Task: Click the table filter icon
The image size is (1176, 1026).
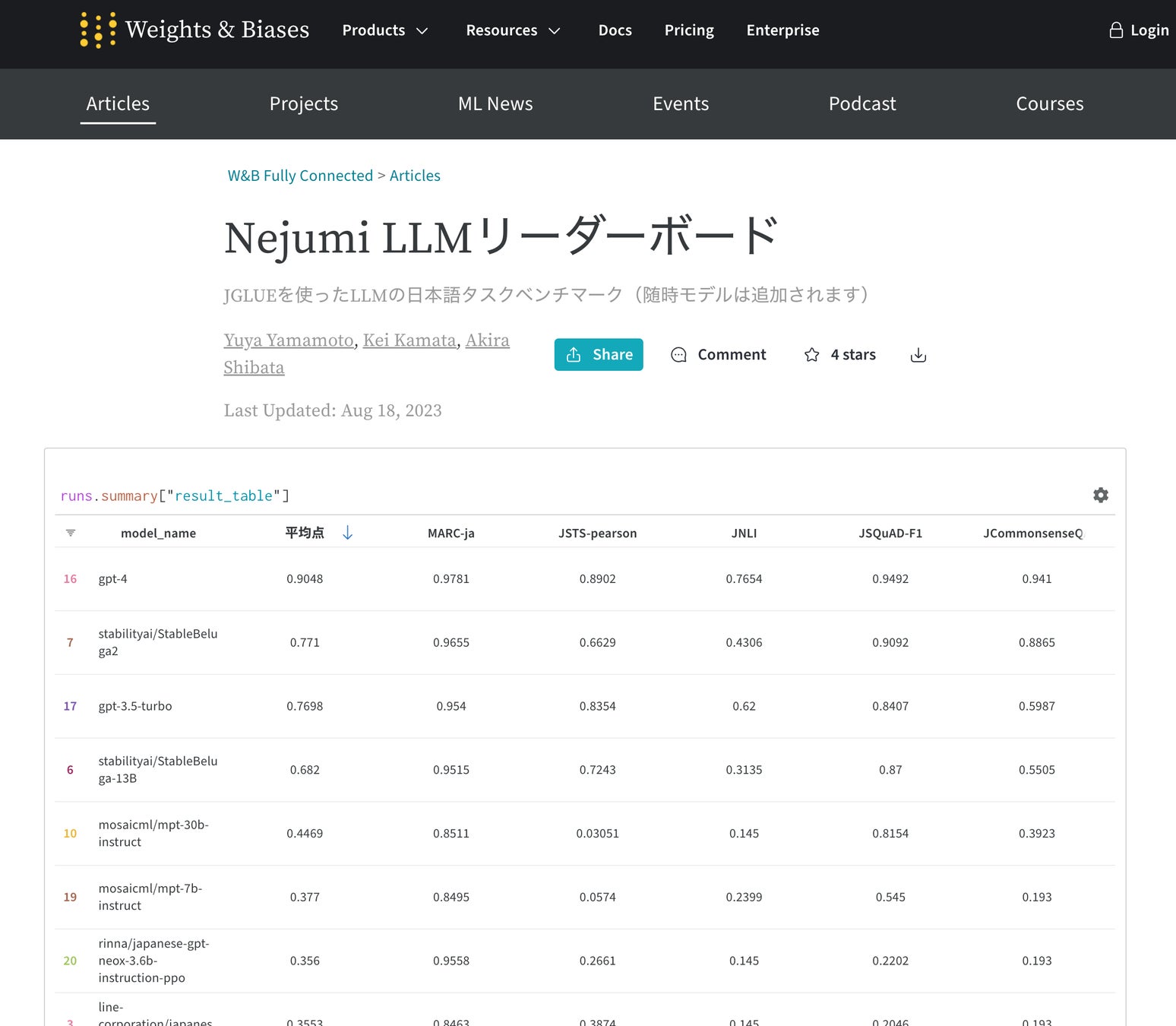Action: point(71,533)
